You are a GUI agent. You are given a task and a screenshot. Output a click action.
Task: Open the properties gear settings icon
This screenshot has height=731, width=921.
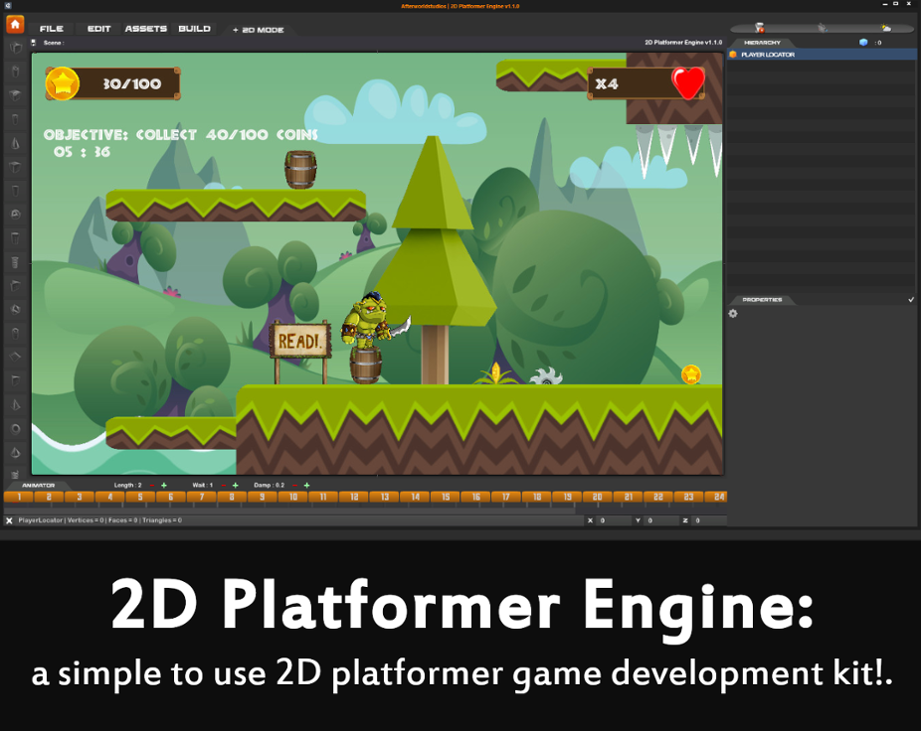(733, 314)
